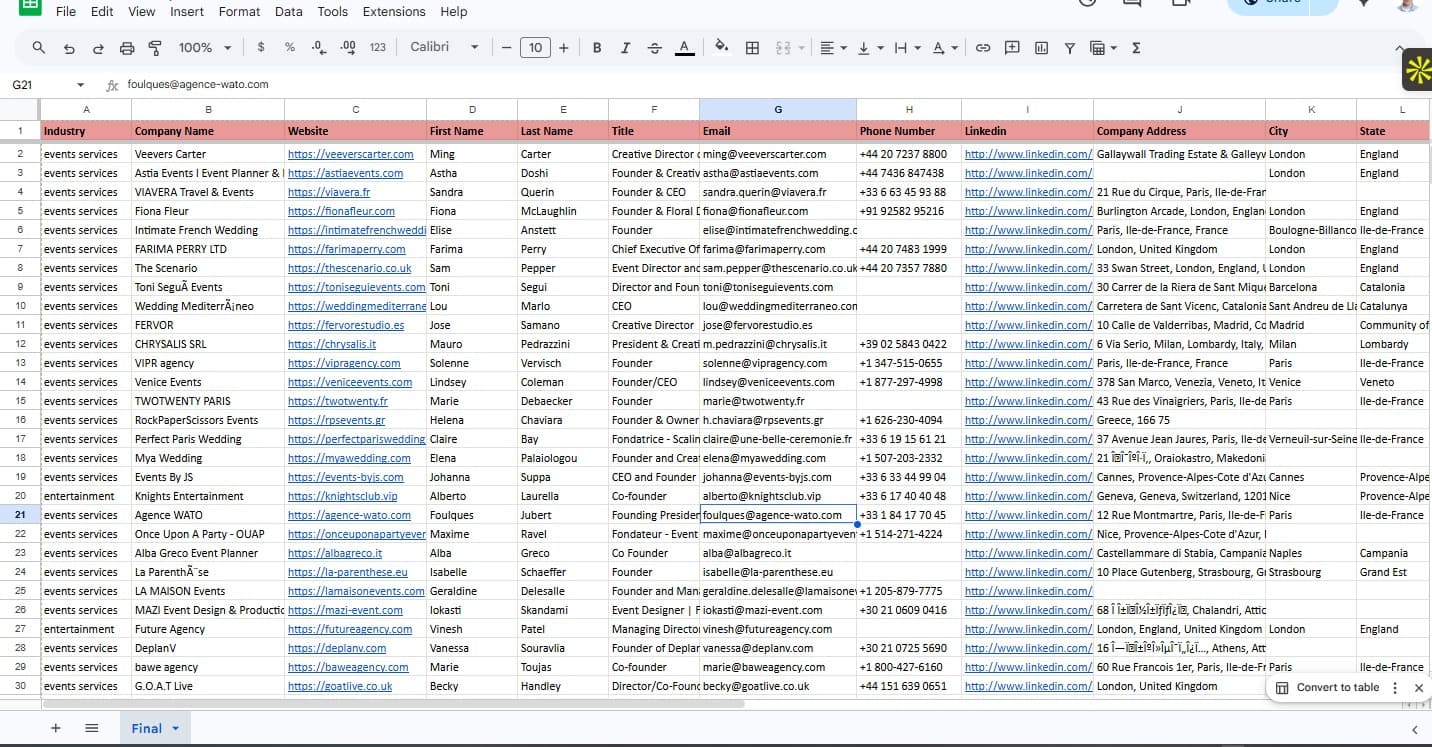Open more options beside Convert to table
The width and height of the screenshot is (1432, 747).
(x=1395, y=688)
